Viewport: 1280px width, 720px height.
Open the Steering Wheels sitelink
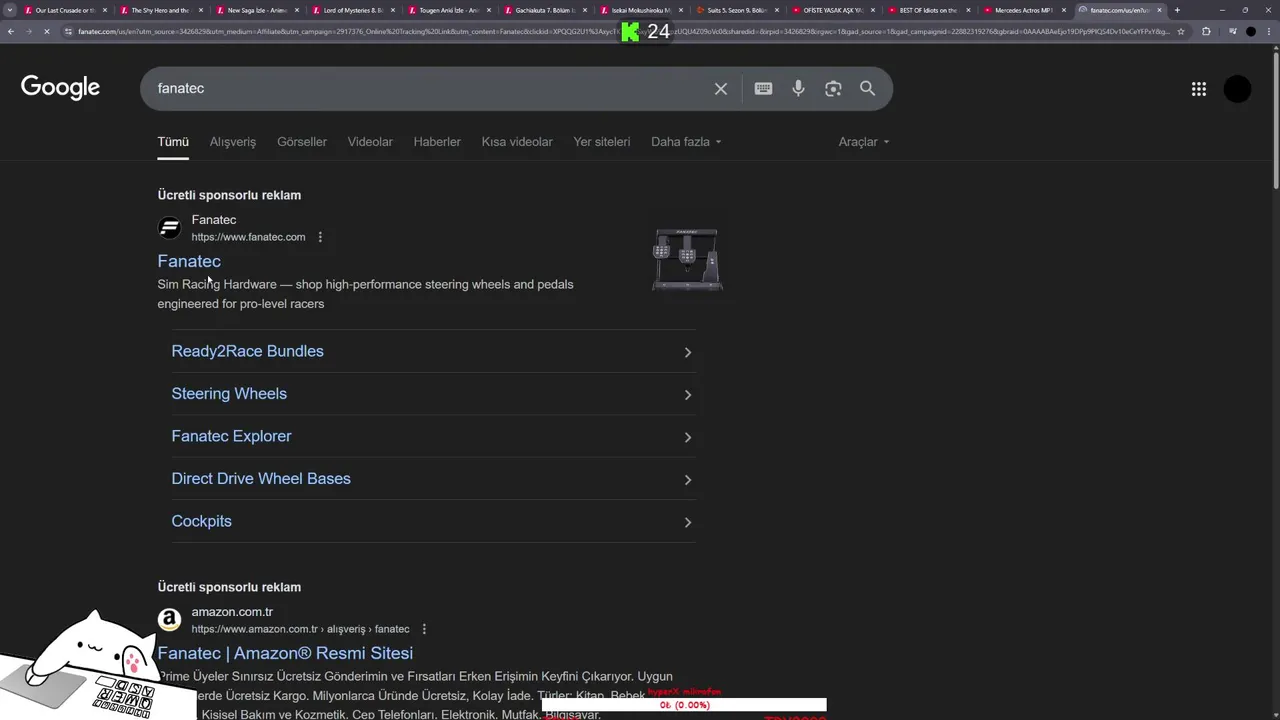point(229,394)
